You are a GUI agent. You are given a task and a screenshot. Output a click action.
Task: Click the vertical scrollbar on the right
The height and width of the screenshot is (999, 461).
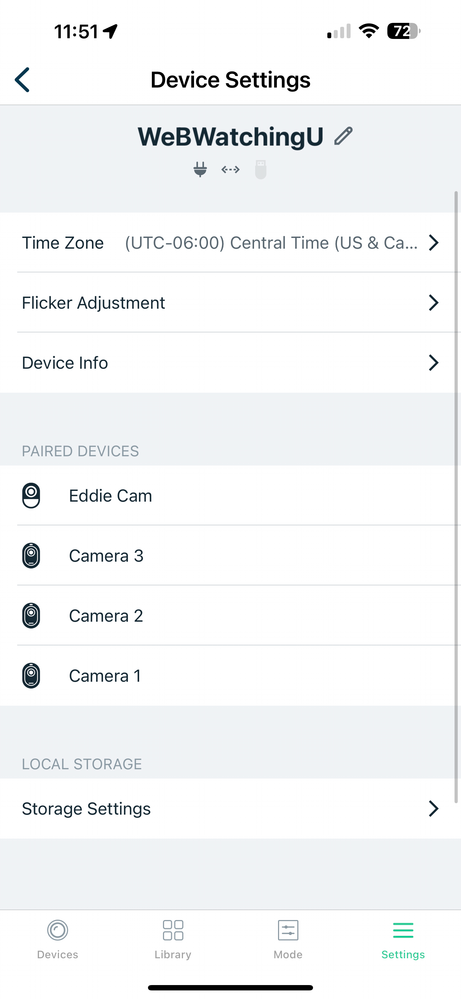point(457,497)
